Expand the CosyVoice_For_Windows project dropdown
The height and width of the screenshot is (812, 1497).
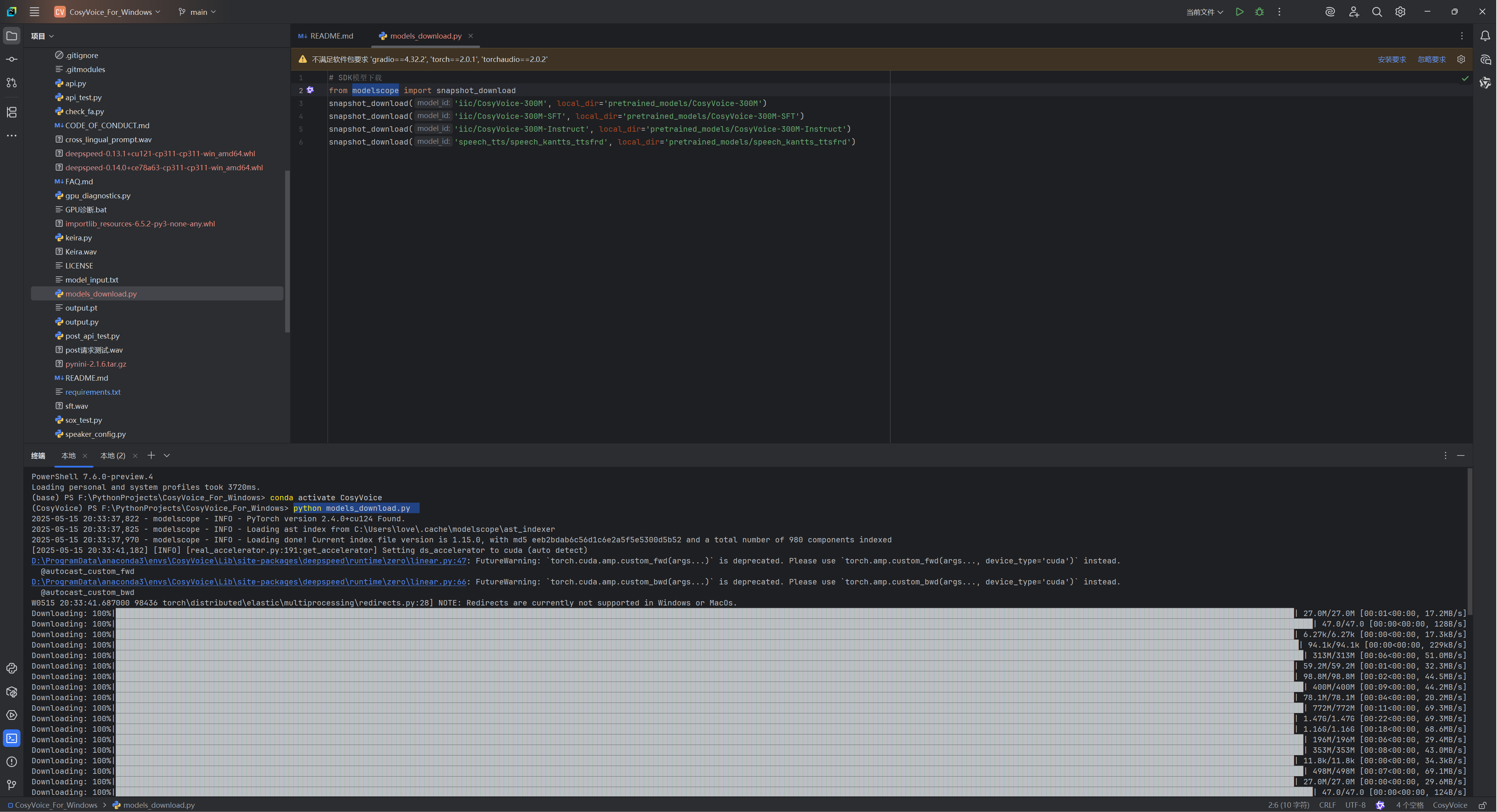(x=110, y=12)
